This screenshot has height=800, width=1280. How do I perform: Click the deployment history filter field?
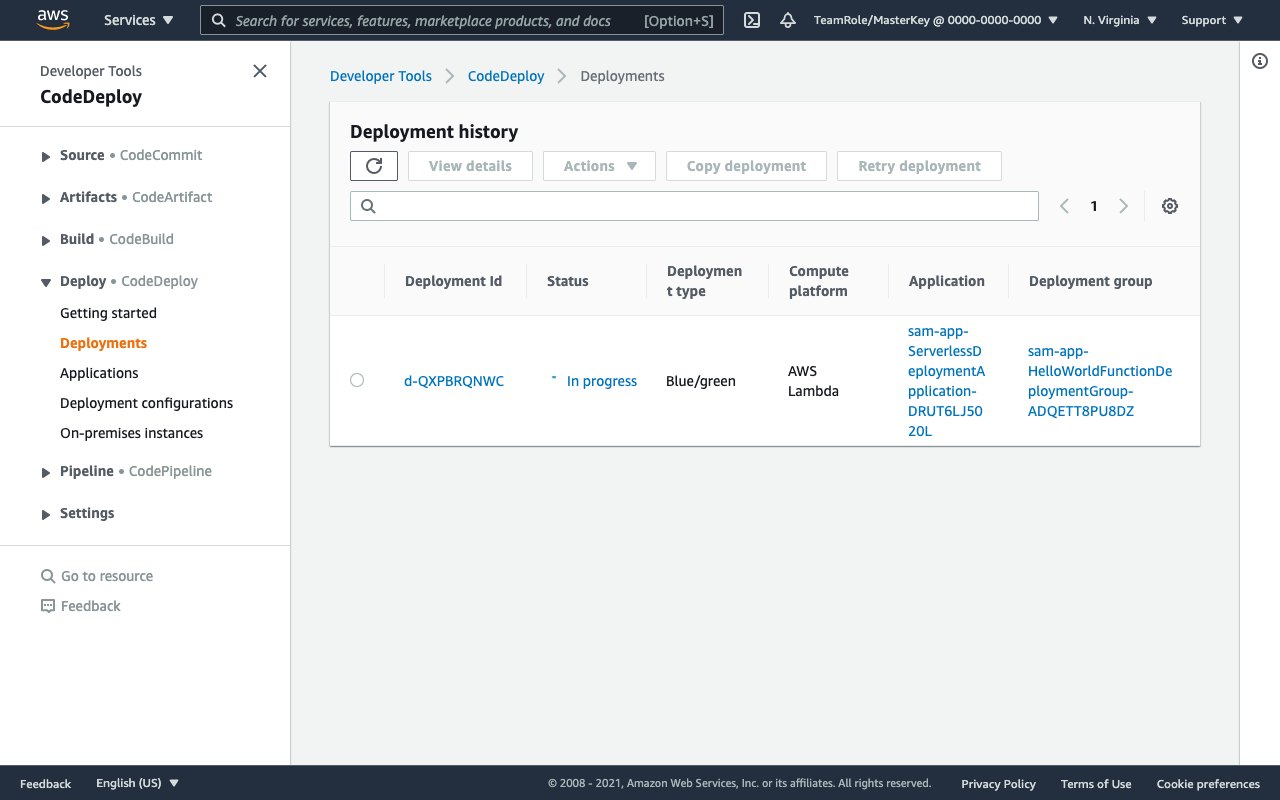click(x=694, y=206)
